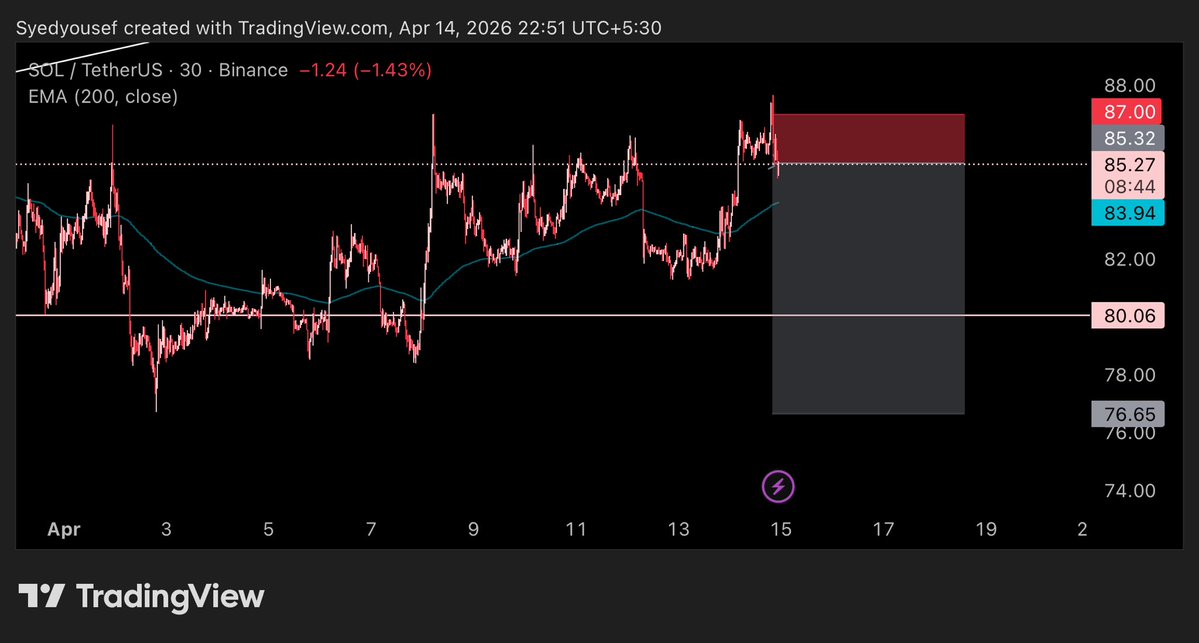Click the SOL / TetherUS symbol title
Image resolution: width=1199 pixels, height=643 pixels.
click(x=87, y=71)
